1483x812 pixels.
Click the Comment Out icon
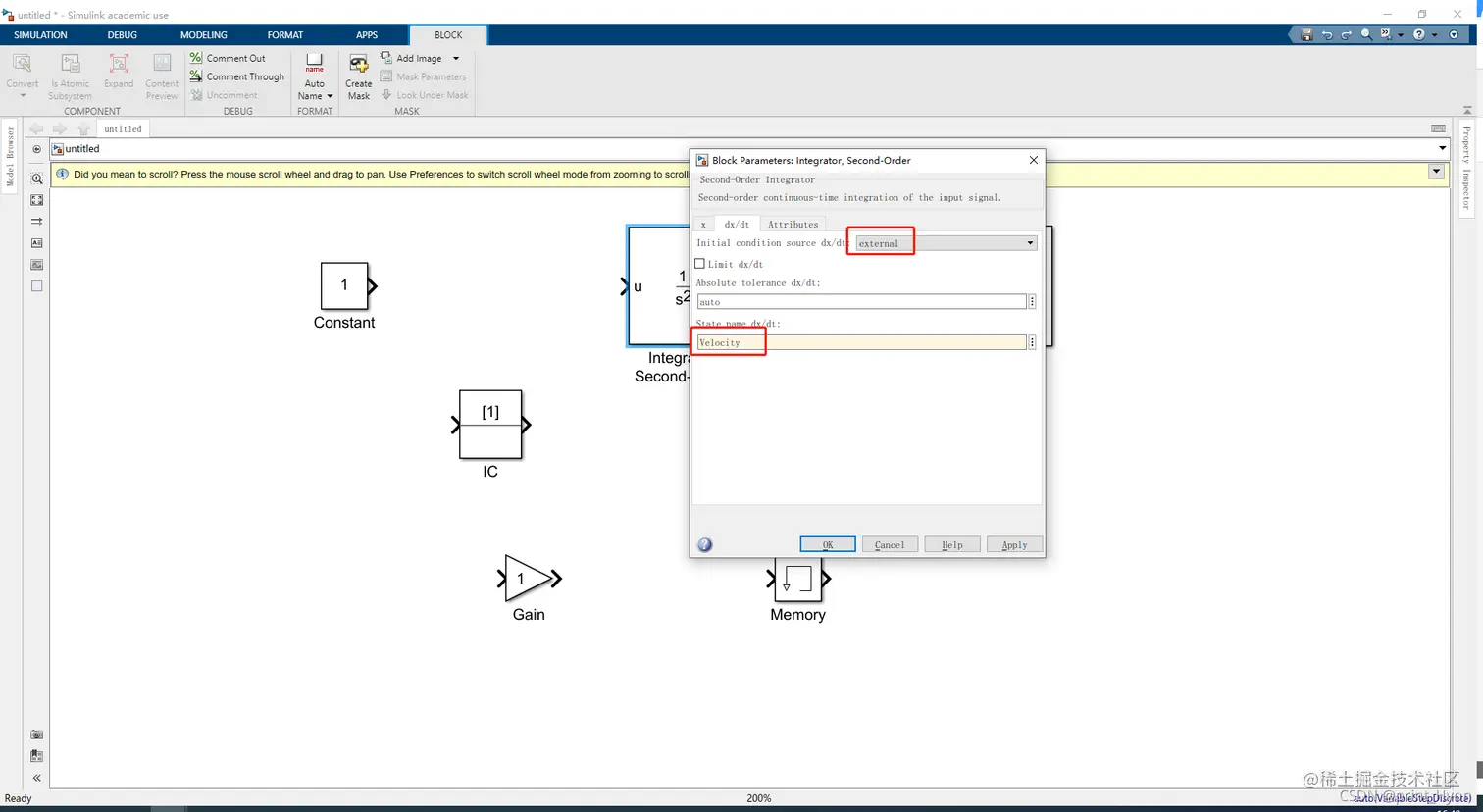coord(196,58)
